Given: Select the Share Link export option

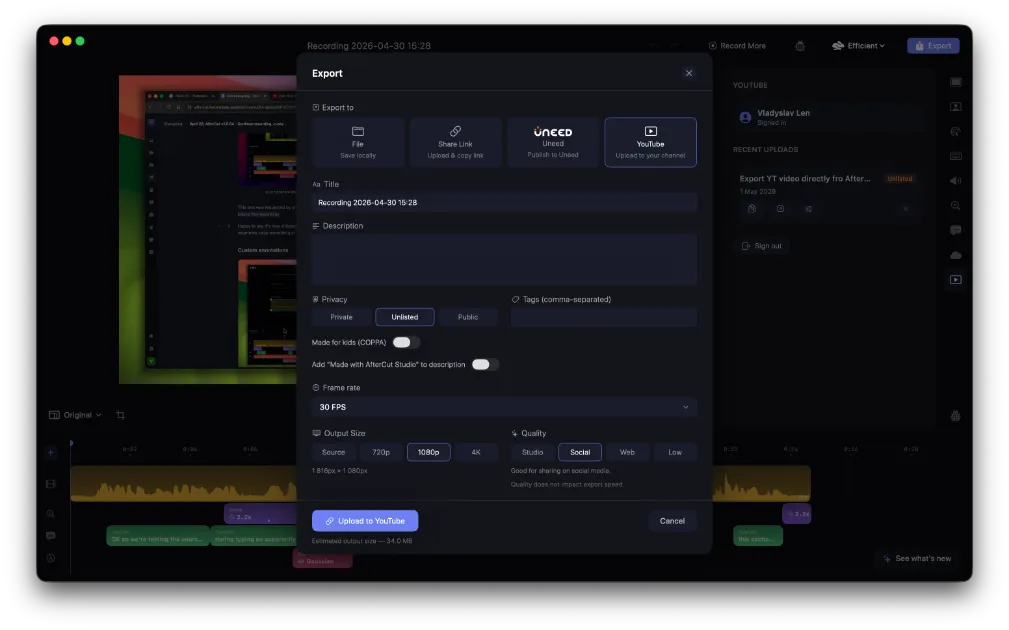Looking at the screenshot, I should tap(455, 142).
